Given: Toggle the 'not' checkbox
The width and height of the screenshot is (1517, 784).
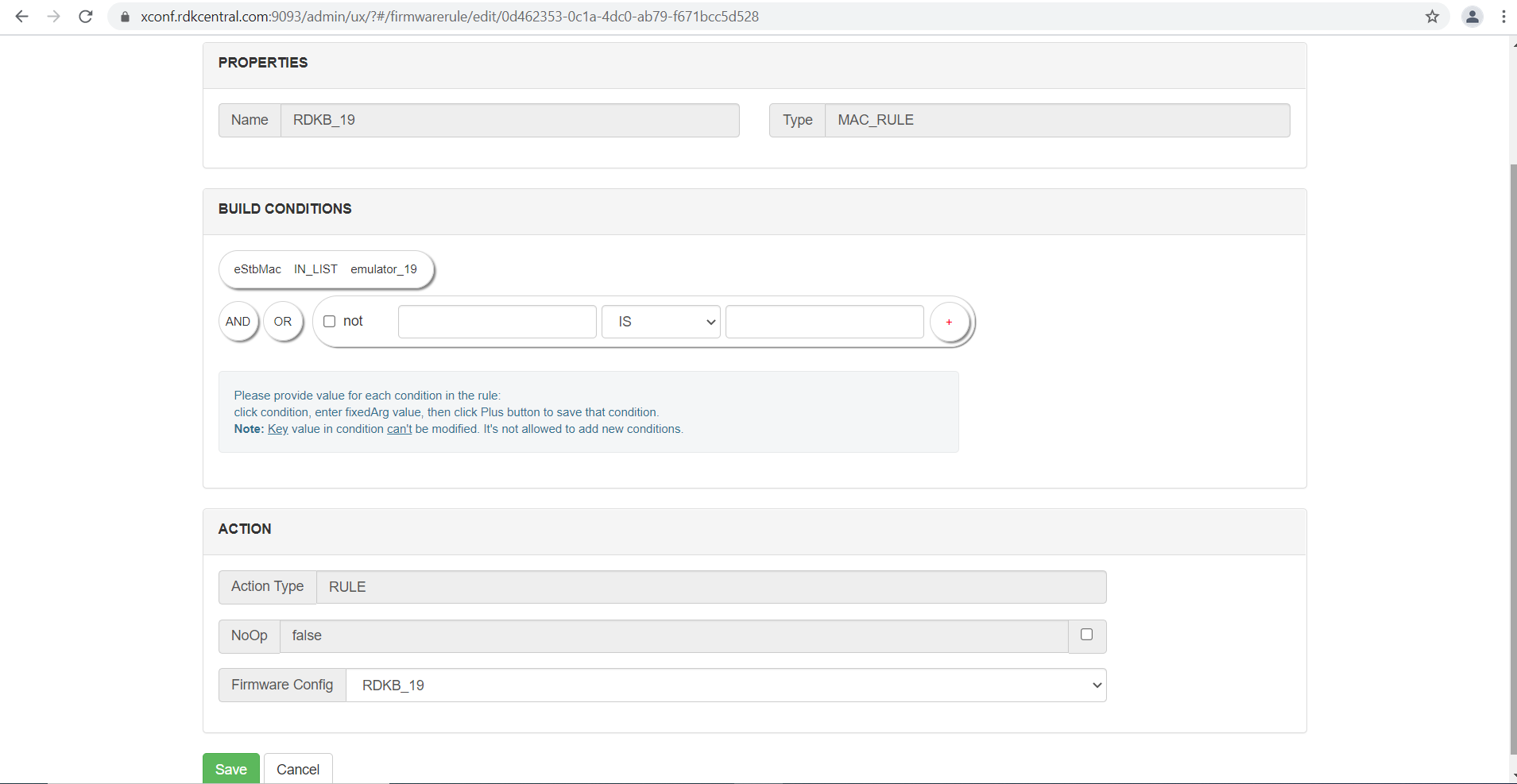Looking at the screenshot, I should click(x=330, y=322).
